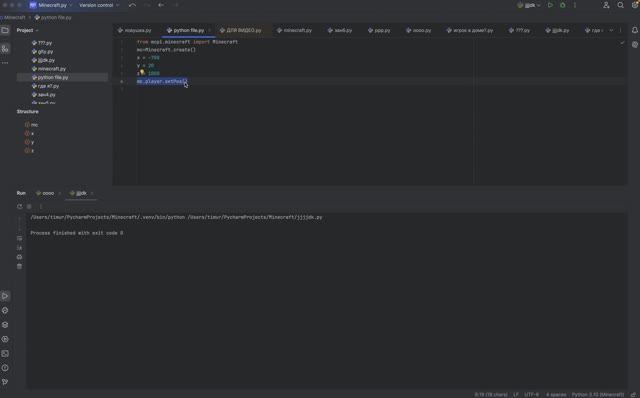Switch to the minecraft.py editor tab
This screenshot has height=398, width=640.
[x=294, y=30]
